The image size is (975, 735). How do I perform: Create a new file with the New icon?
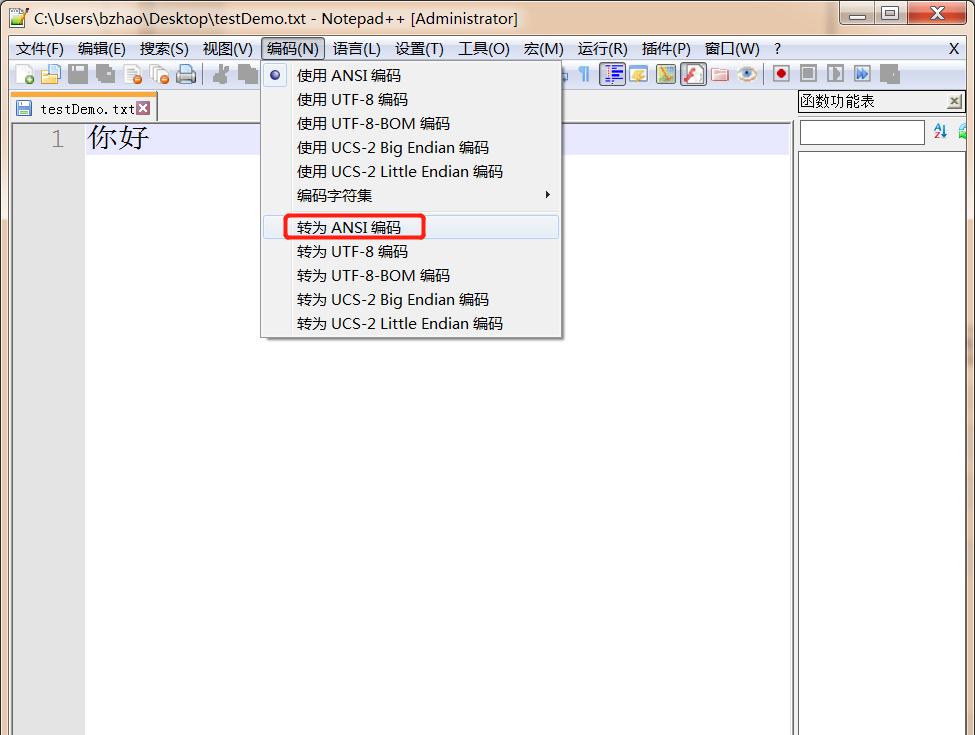(25, 75)
